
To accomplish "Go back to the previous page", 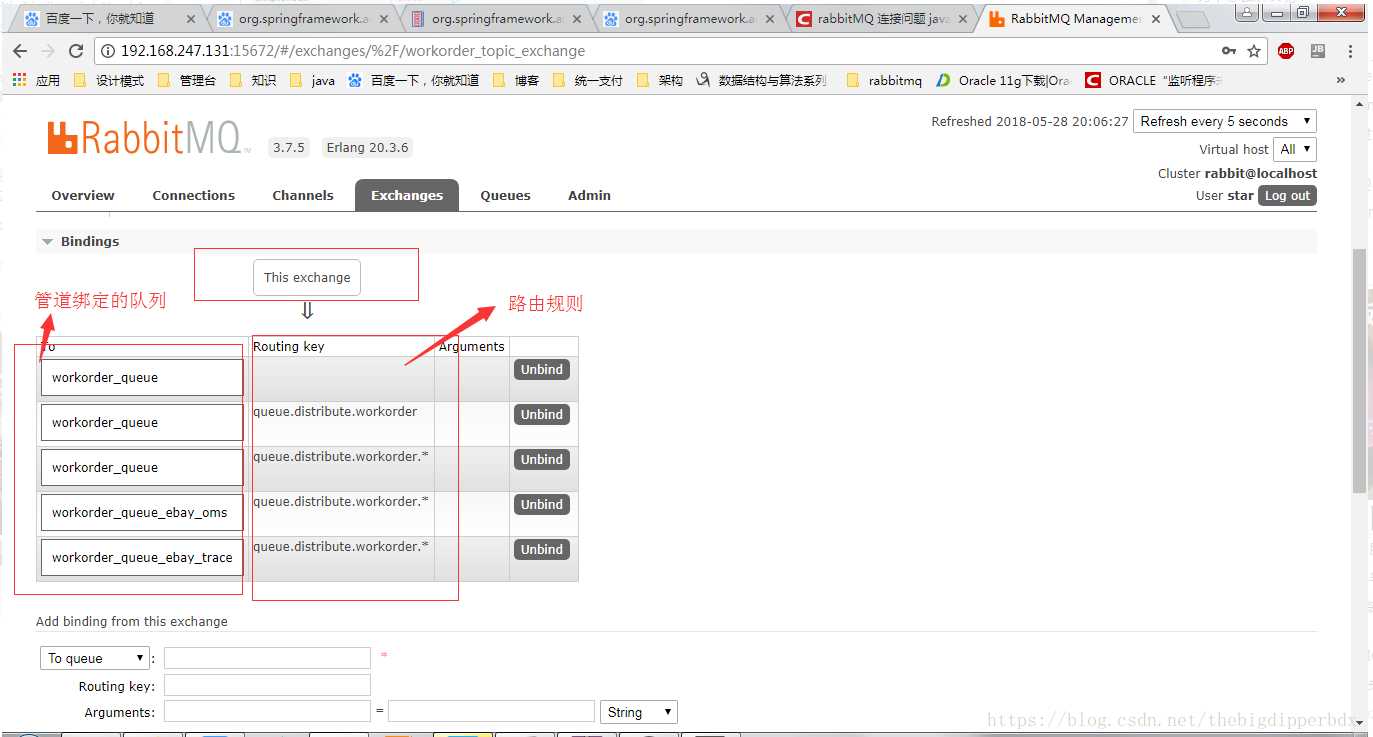I will click(20, 51).
